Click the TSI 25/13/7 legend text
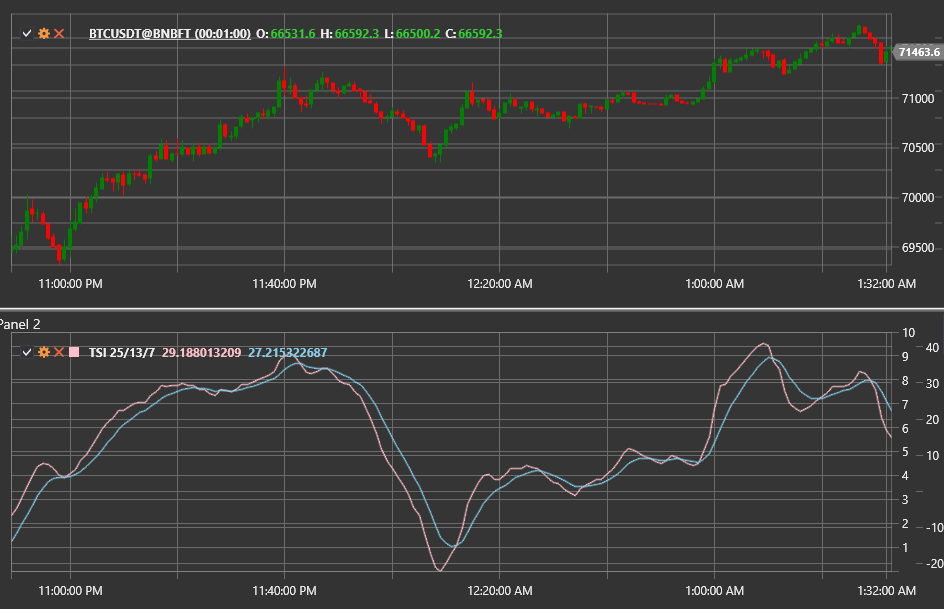 pos(120,352)
